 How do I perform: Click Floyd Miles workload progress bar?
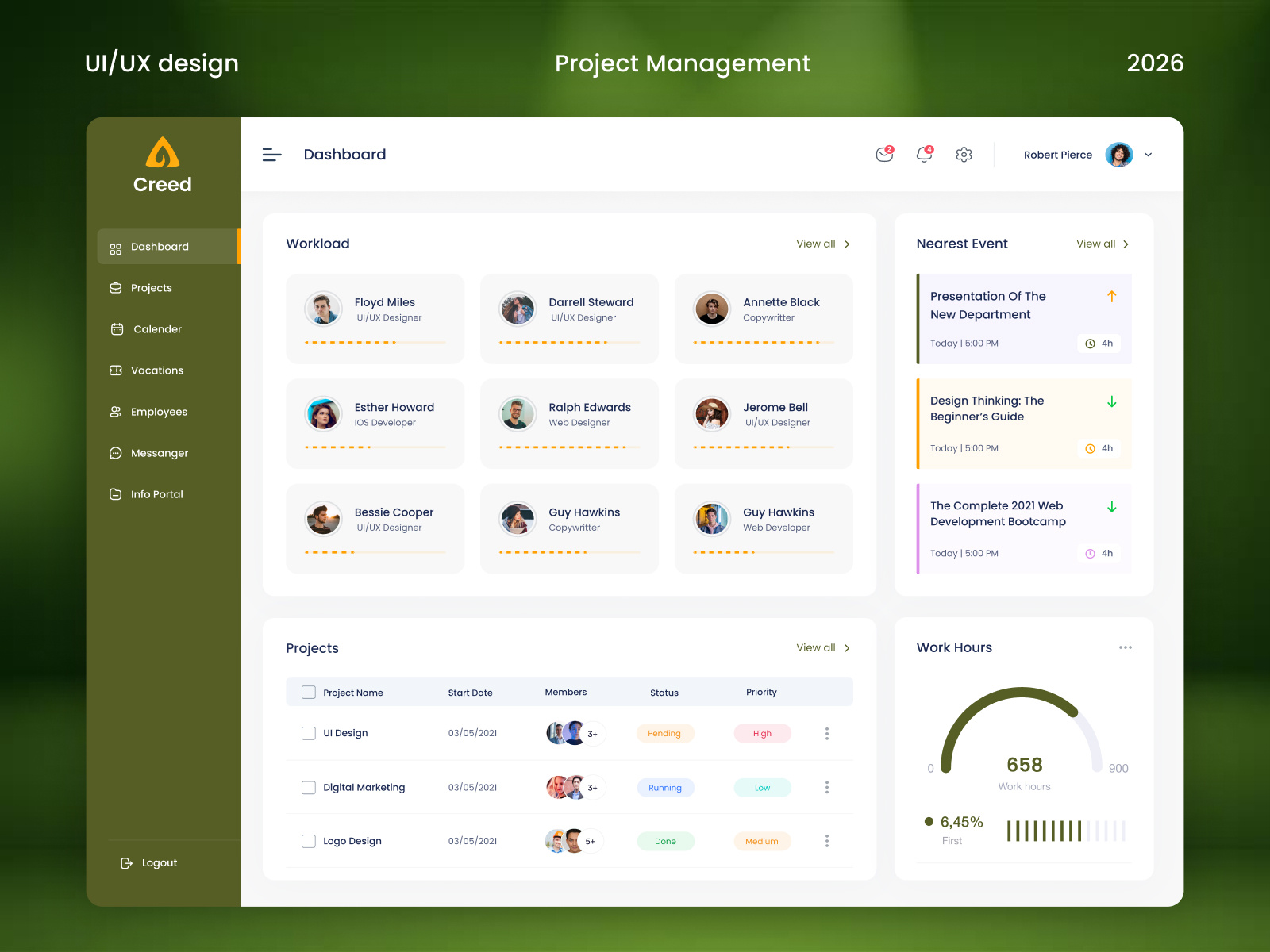(x=373, y=341)
